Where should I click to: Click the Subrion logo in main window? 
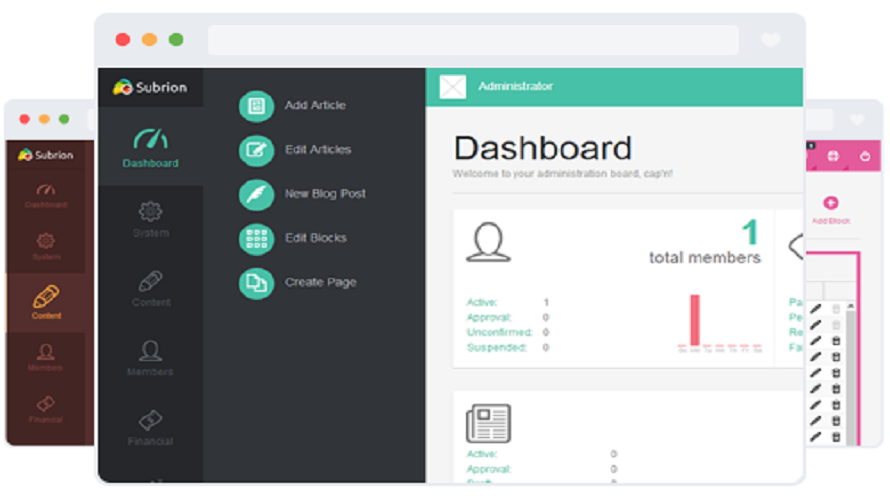point(150,87)
